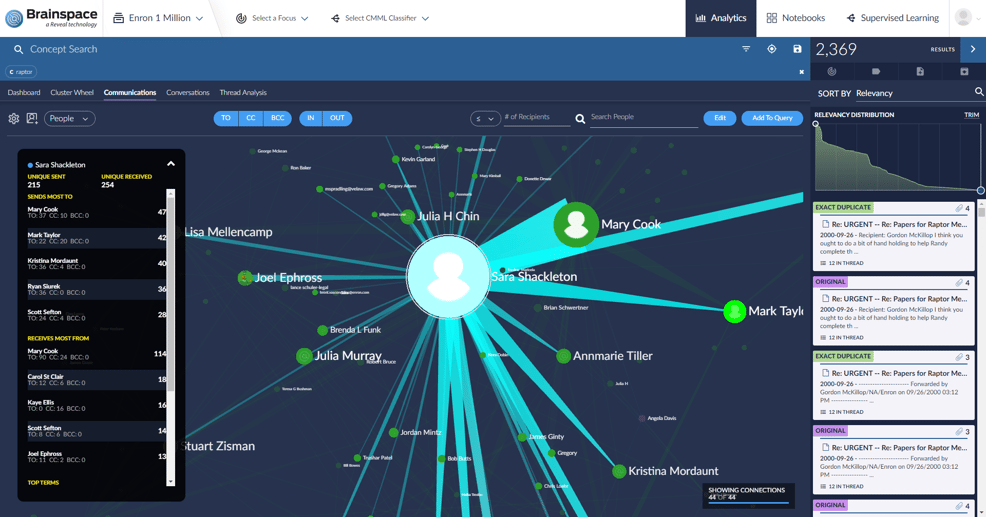Click the results search magnifier icon
986x517 pixels.
click(x=979, y=92)
